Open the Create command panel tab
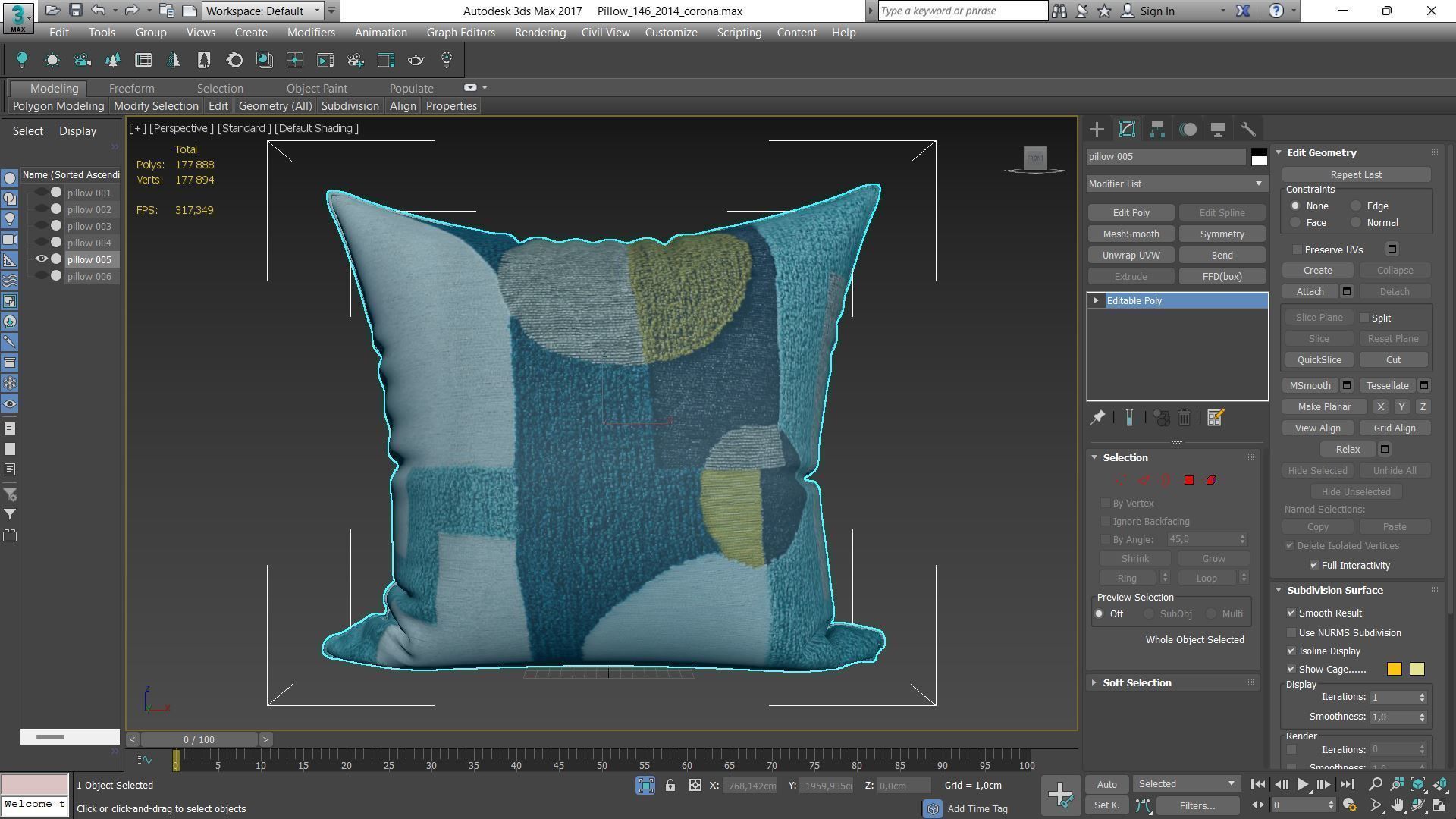 pos(1097,129)
